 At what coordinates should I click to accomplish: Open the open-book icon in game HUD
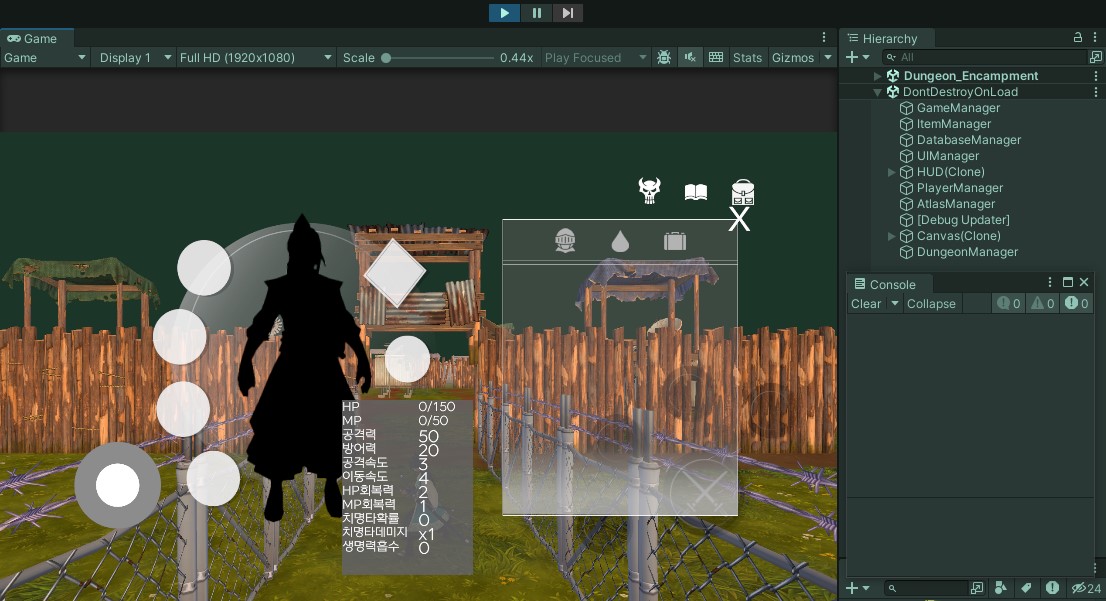695,192
